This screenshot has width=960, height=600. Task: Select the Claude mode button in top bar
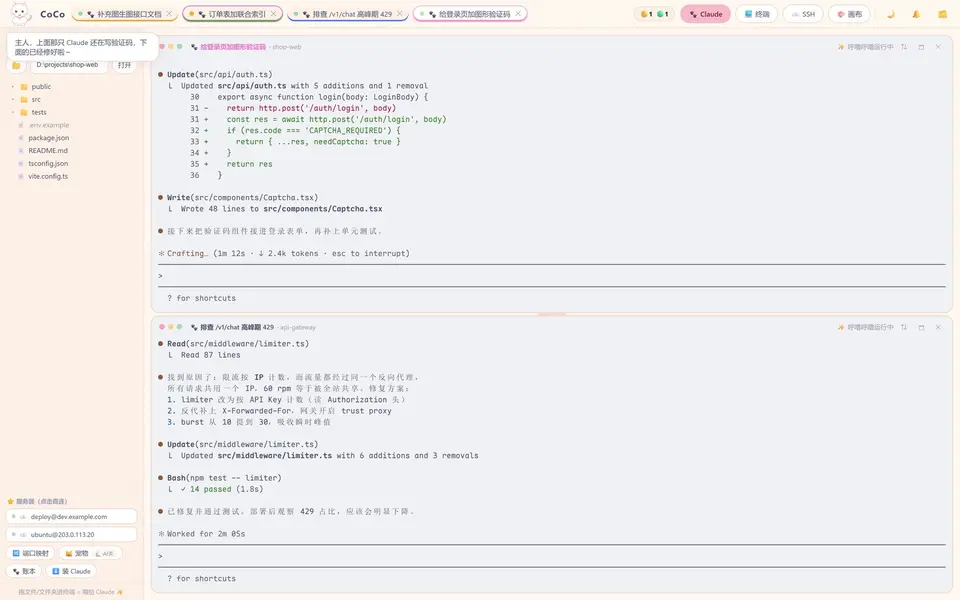tap(705, 14)
